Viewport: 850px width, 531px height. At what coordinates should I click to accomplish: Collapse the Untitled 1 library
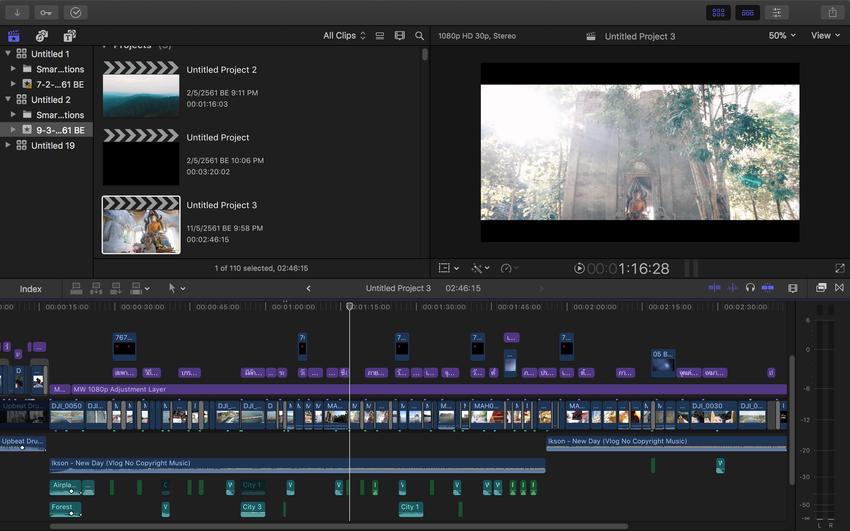(x=8, y=53)
